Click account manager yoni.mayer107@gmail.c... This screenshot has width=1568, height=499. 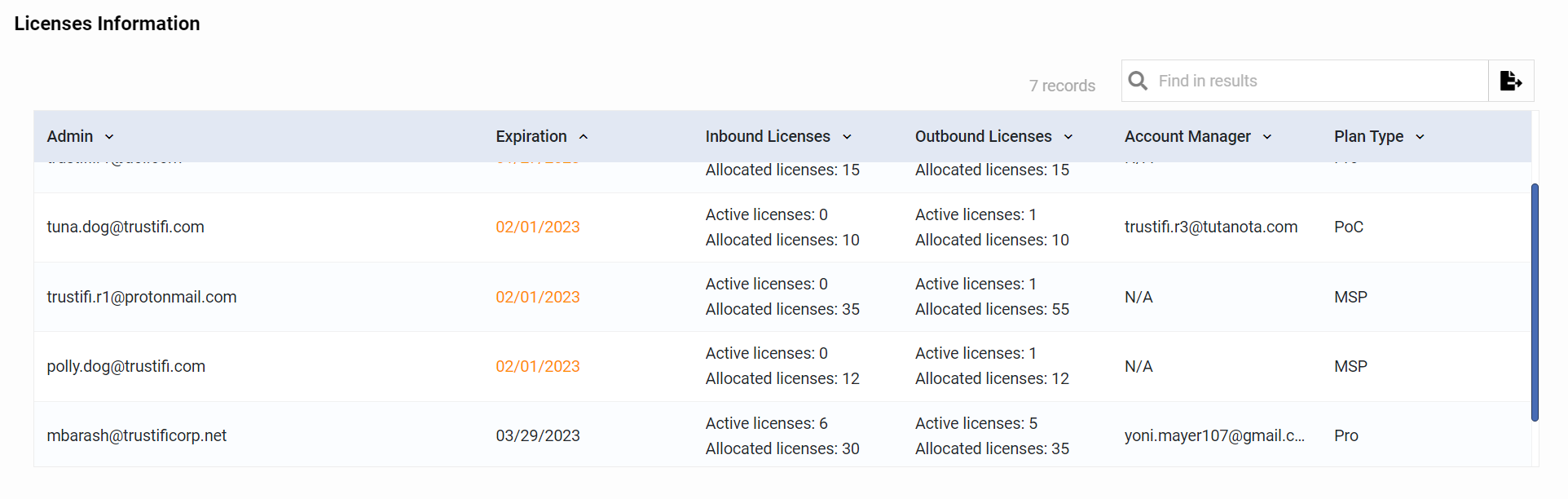pyautogui.click(x=1214, y=435)
